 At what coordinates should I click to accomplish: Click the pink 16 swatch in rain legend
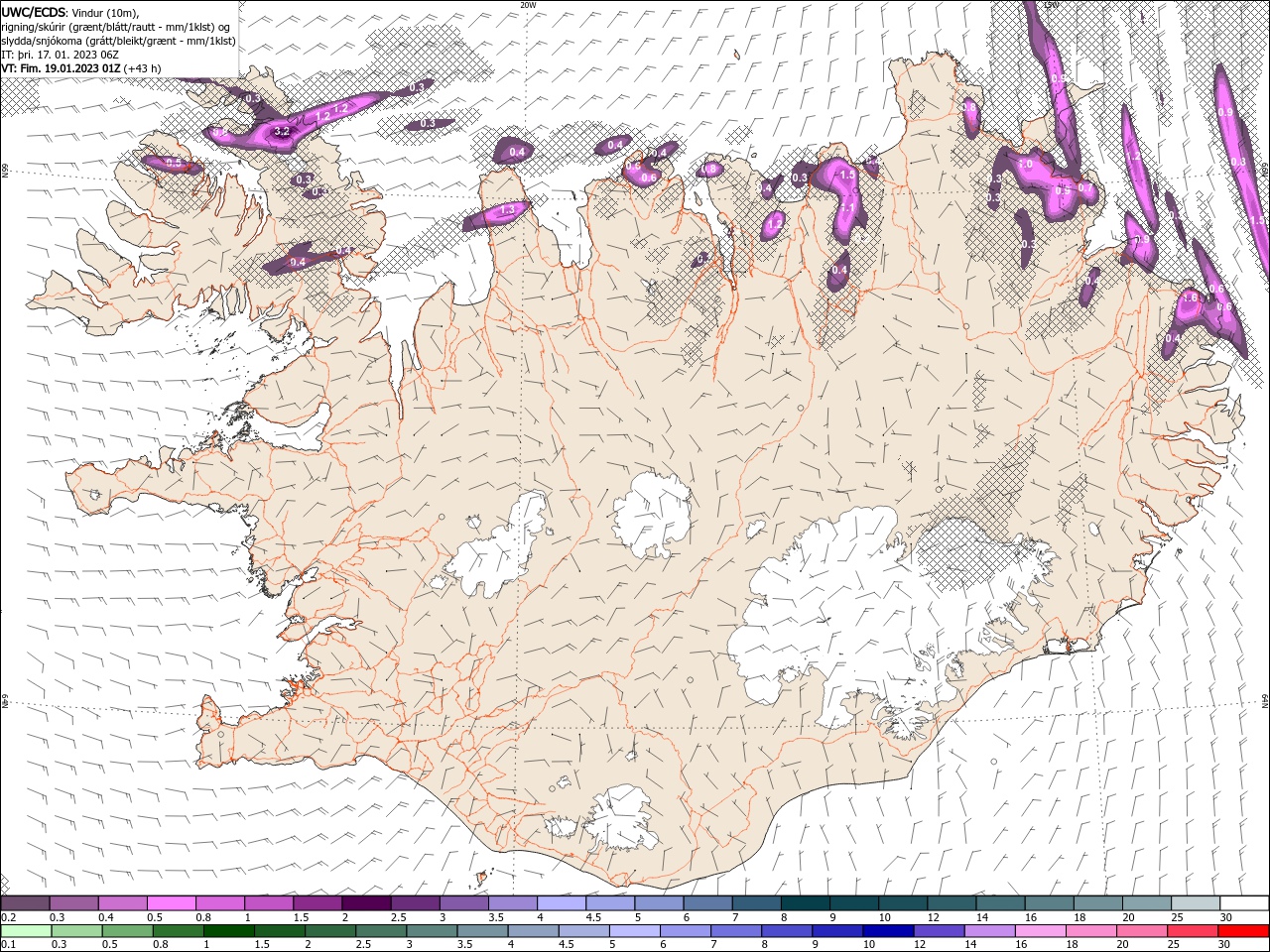pyautogui.click(x=1041, y=931)
